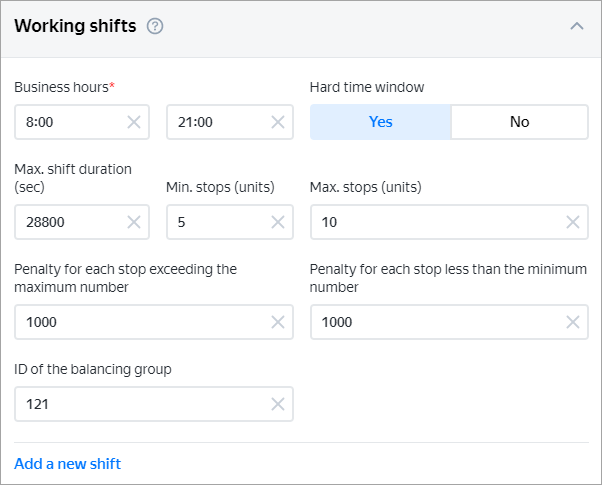This screenshot has height=485, width=602.
Task: Focus the Max. stops input field
Action: tap(435, 222)
